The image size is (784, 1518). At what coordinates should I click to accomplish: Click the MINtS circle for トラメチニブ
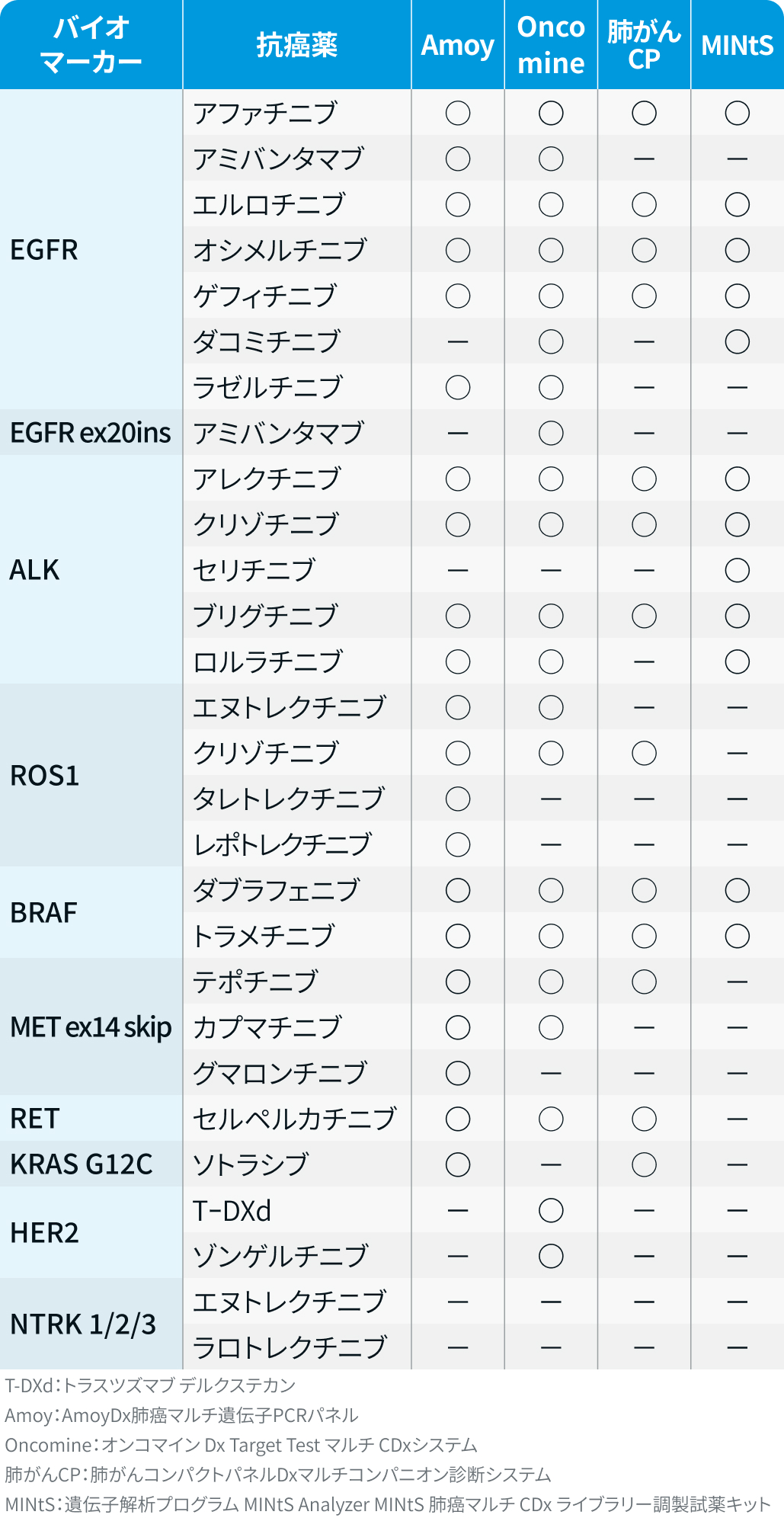point(737,937)
